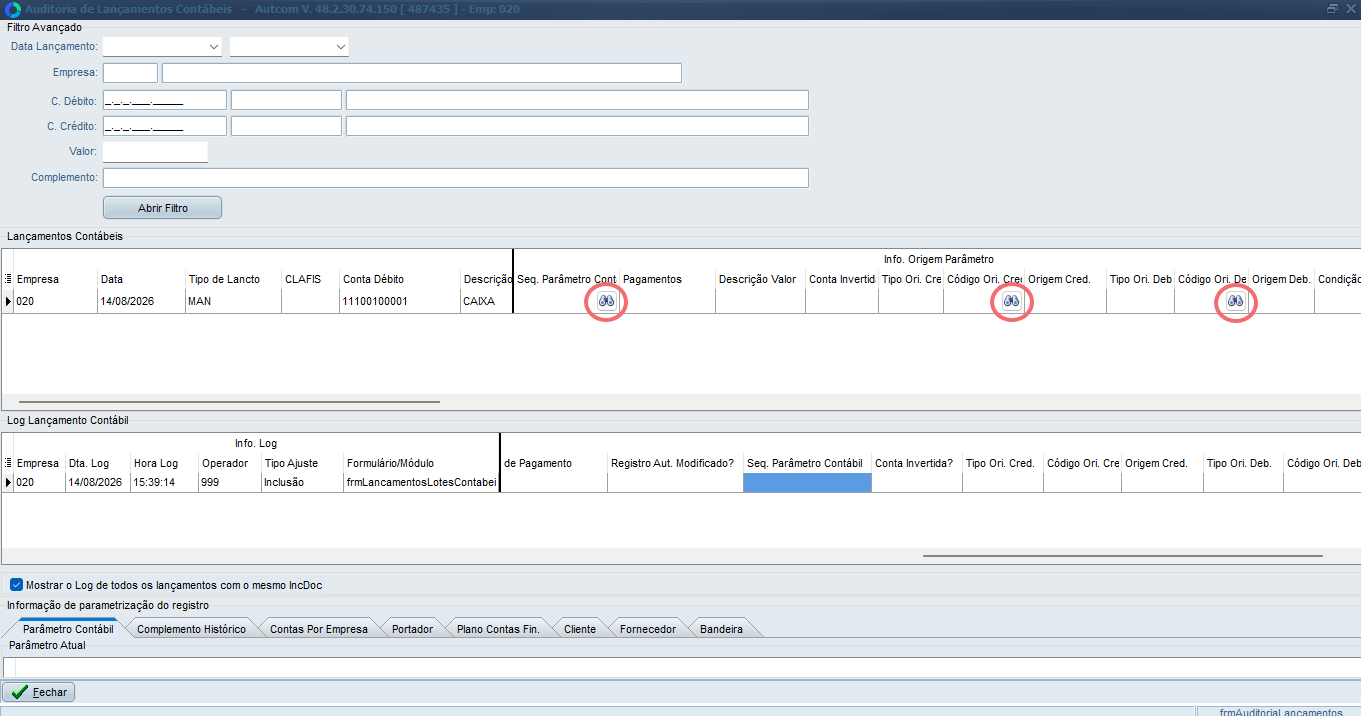The height and width of the screenshot is (716, 1361).
Task: Click frmAuditoriaLancamentos status bar text
Action: tap(1281, 712)
